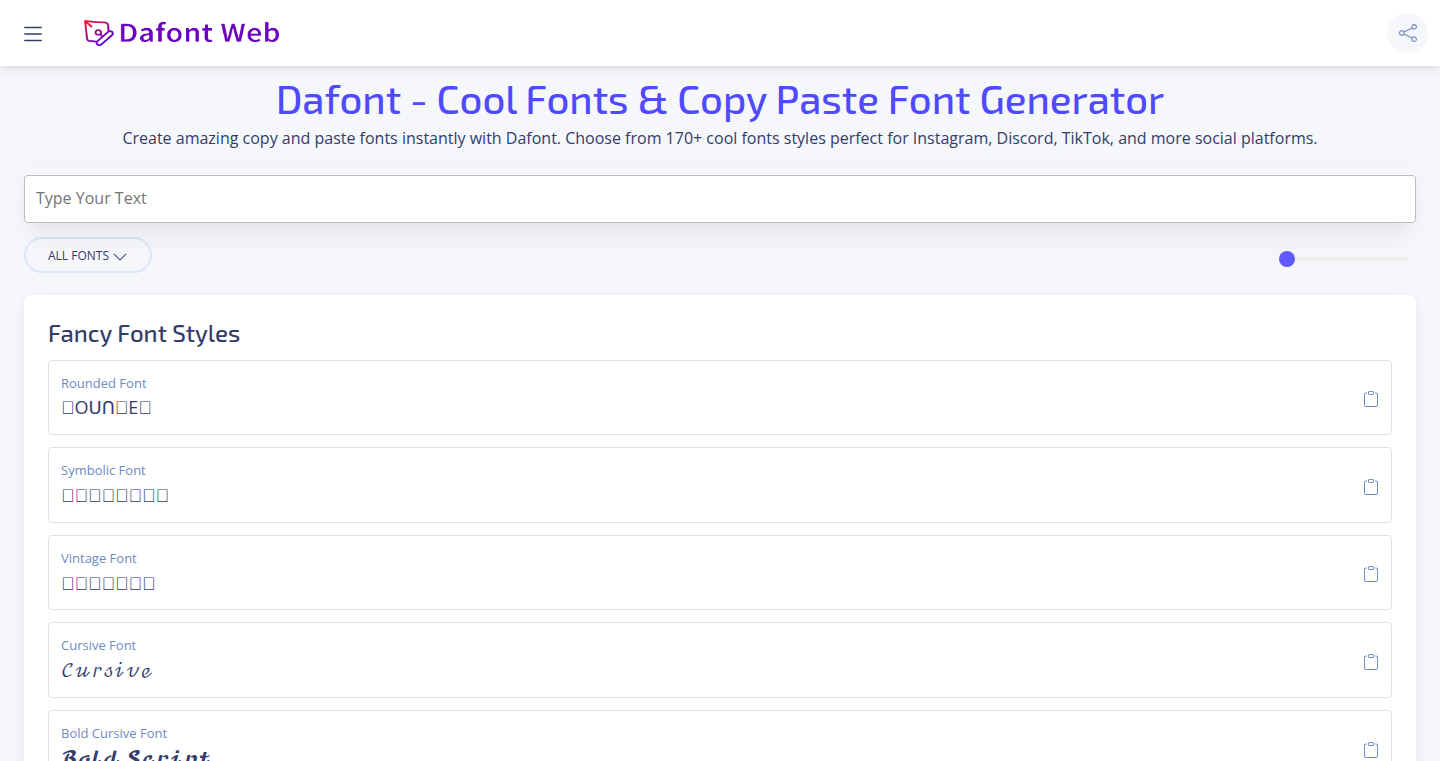
Task: Select the Vintage Font row
Action: pos(720,572)
